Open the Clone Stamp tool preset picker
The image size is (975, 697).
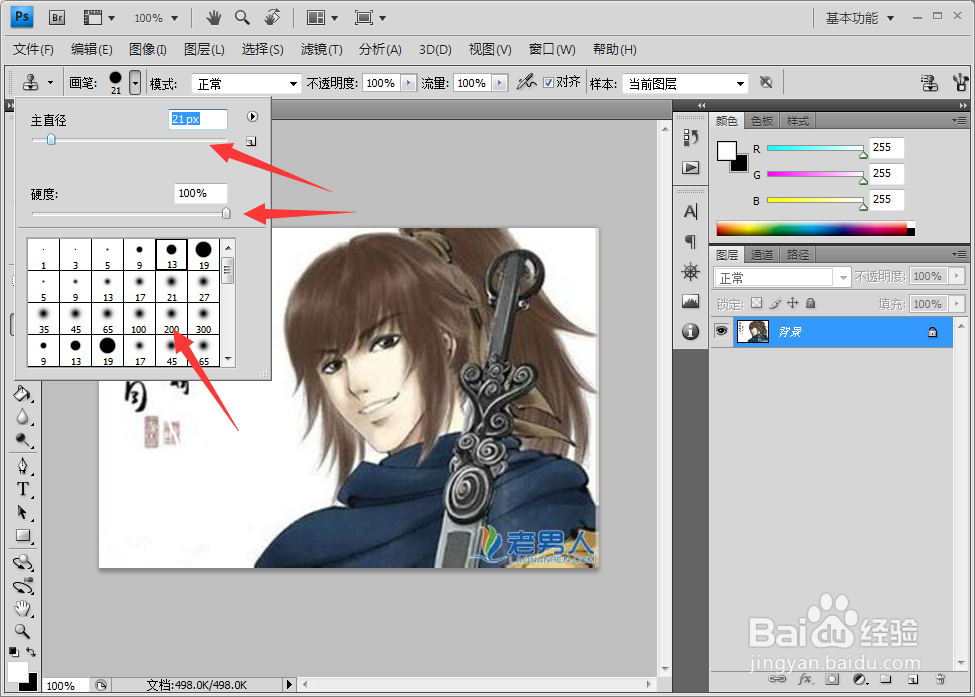(x=37, y=82)
